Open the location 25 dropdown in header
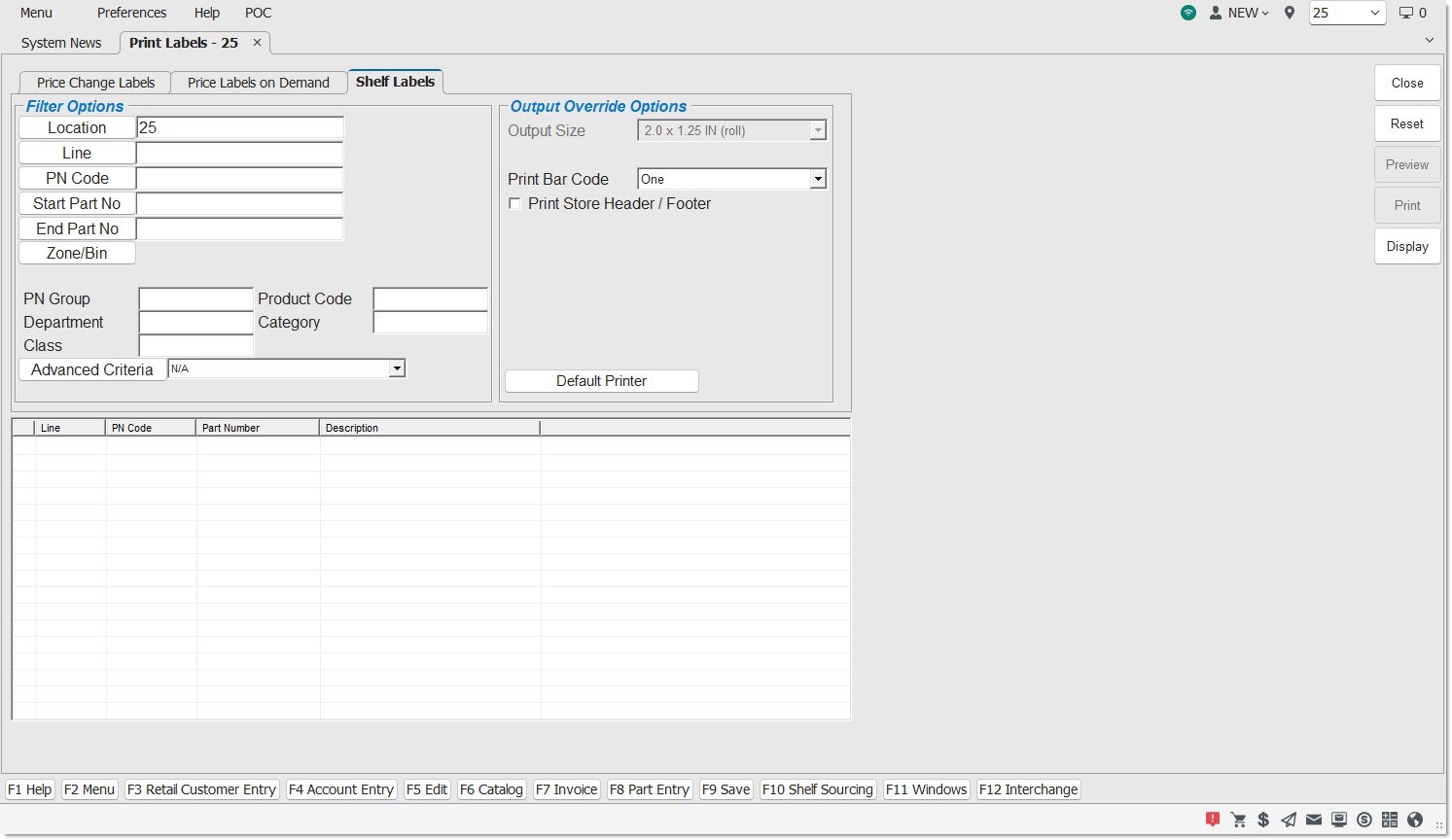This screenshot has height=840, width=1452. pos(1347,13)
